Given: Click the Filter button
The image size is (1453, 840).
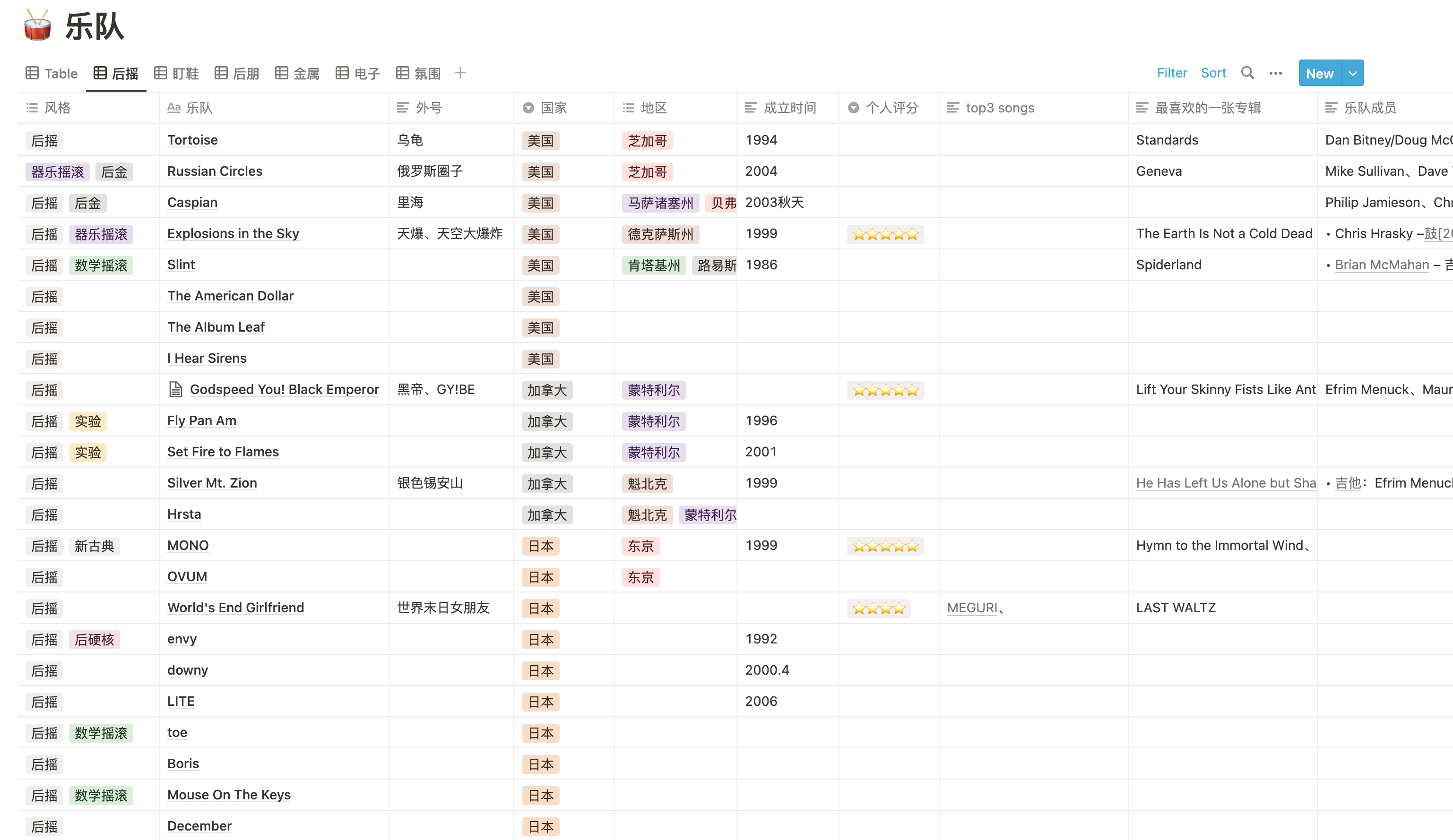Looking at the screenshot, I should click(x=1172, y=73).
